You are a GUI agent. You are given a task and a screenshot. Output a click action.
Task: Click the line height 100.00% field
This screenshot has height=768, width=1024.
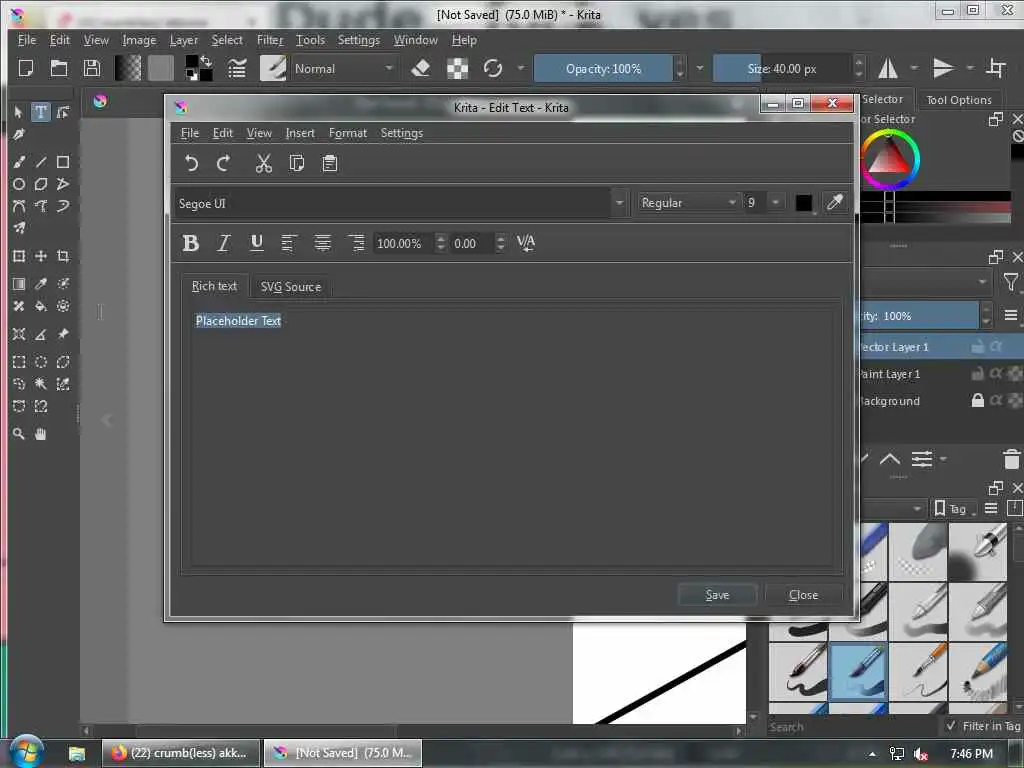[x=405, y=244]
